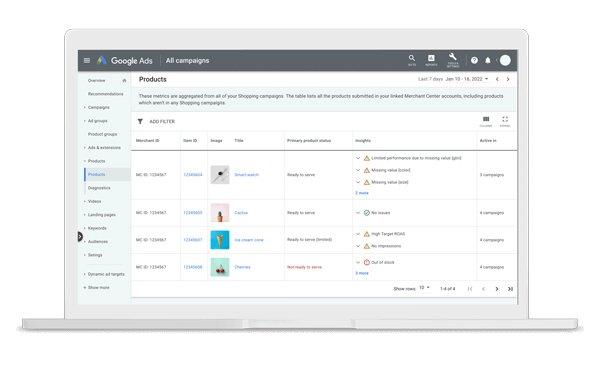Expand the Limited performance missing value insight
600x375 pixels.
tap(358, 158)
